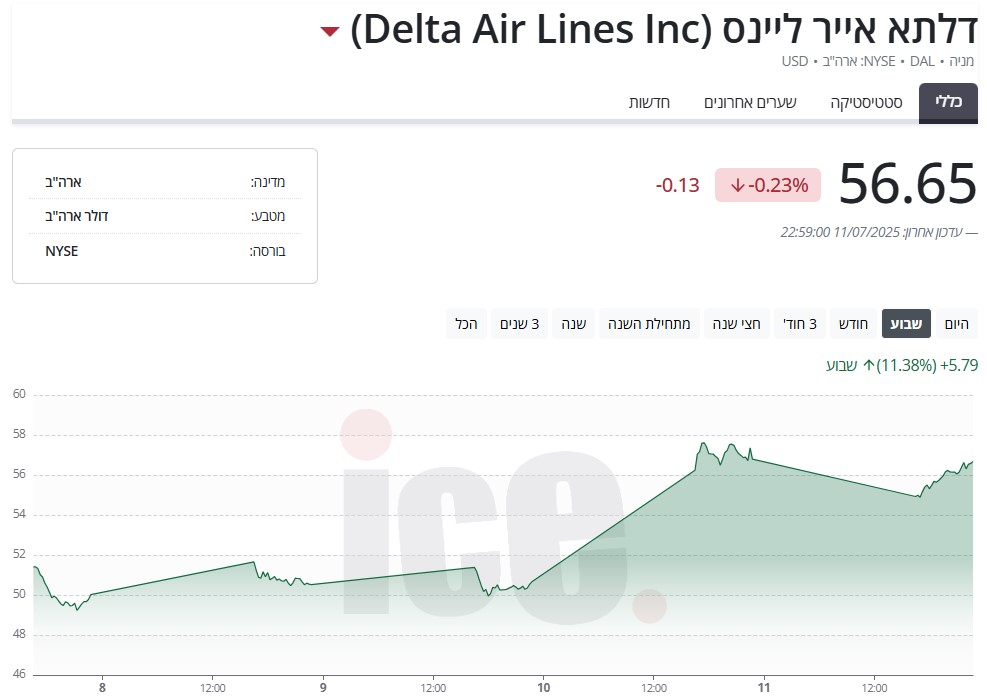Select the היום (today) chart range

[x=956, y=324]
